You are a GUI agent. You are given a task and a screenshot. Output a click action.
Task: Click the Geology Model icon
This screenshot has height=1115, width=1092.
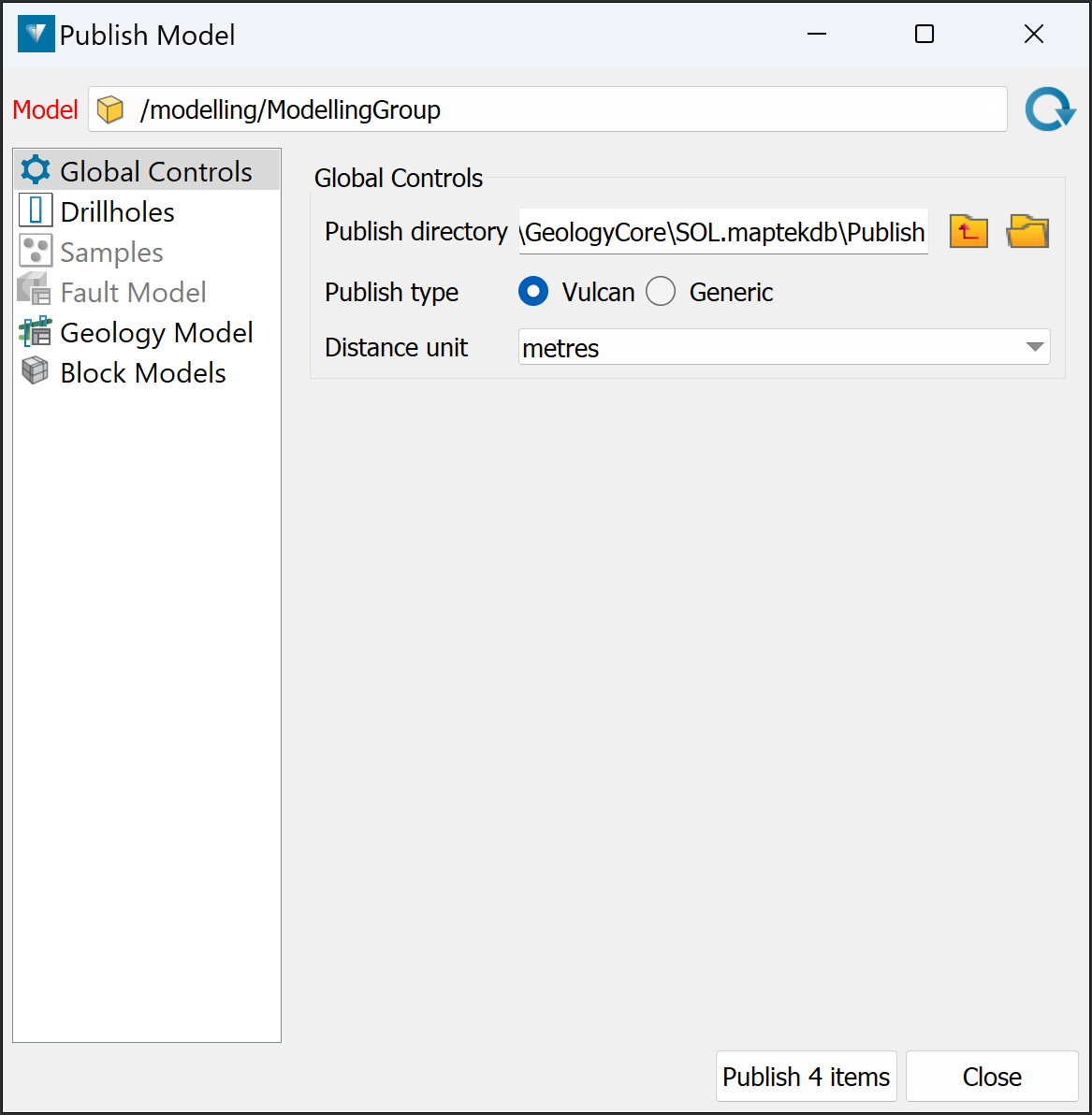36,332
